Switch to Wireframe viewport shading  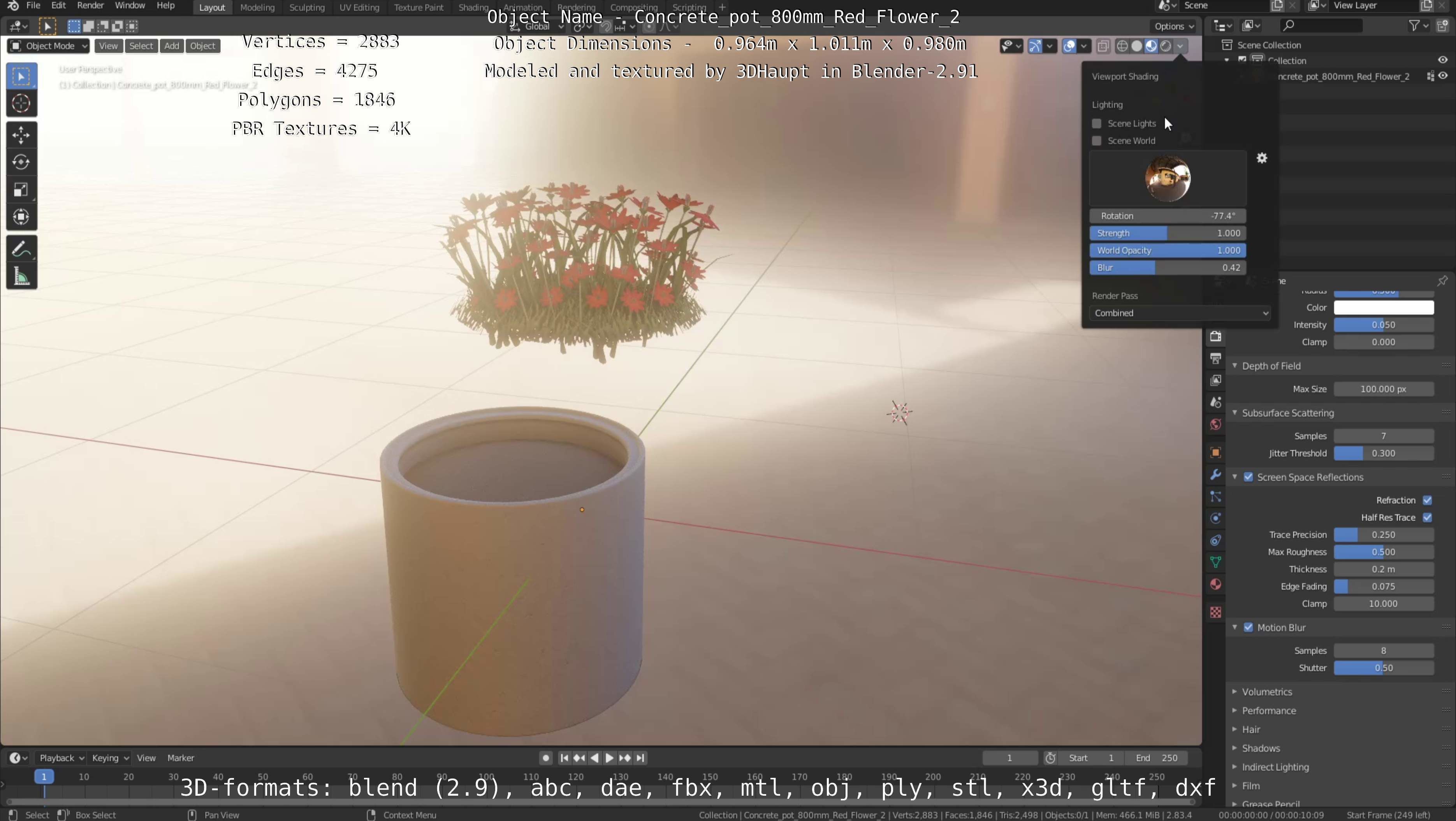(1122, 46)
